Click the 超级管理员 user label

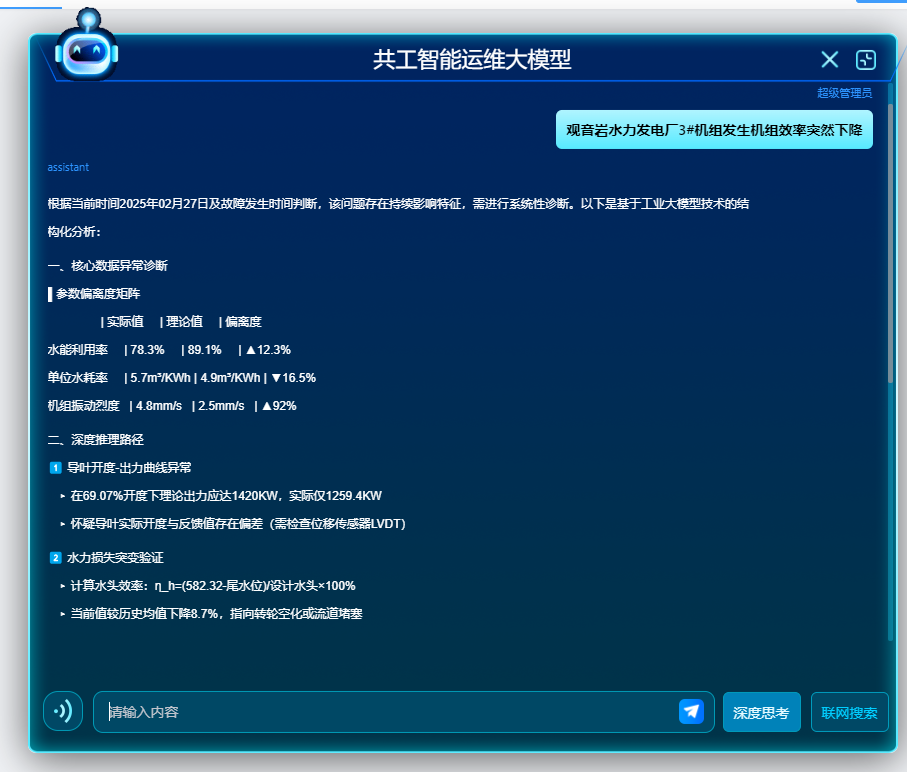[844, 93]
